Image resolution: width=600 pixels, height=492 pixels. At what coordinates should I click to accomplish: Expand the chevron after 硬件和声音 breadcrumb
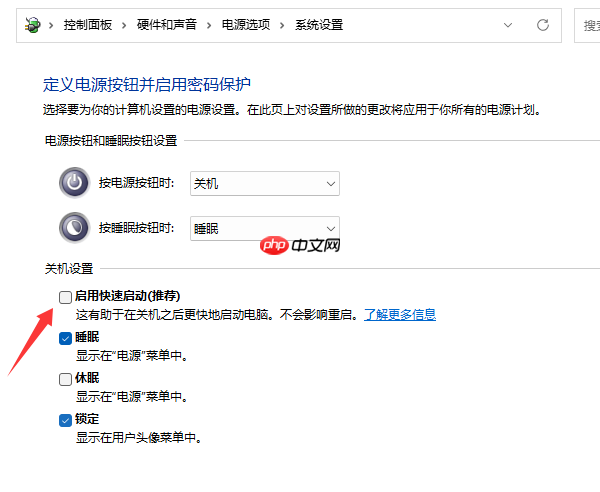209,26
